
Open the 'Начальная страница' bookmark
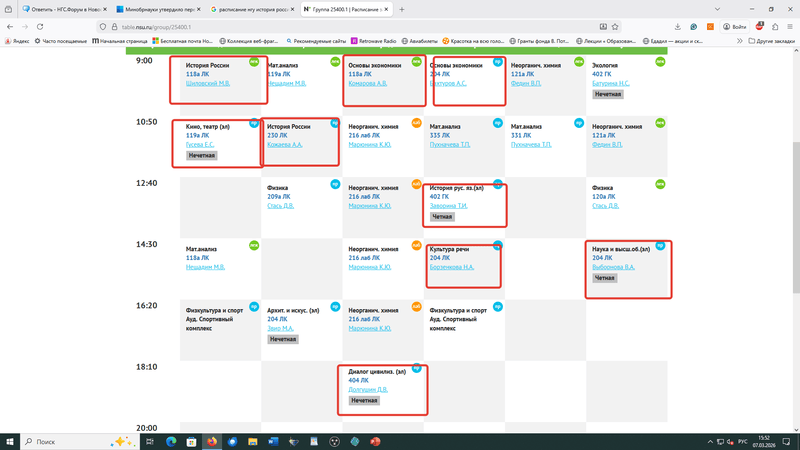tap(119, 41)
